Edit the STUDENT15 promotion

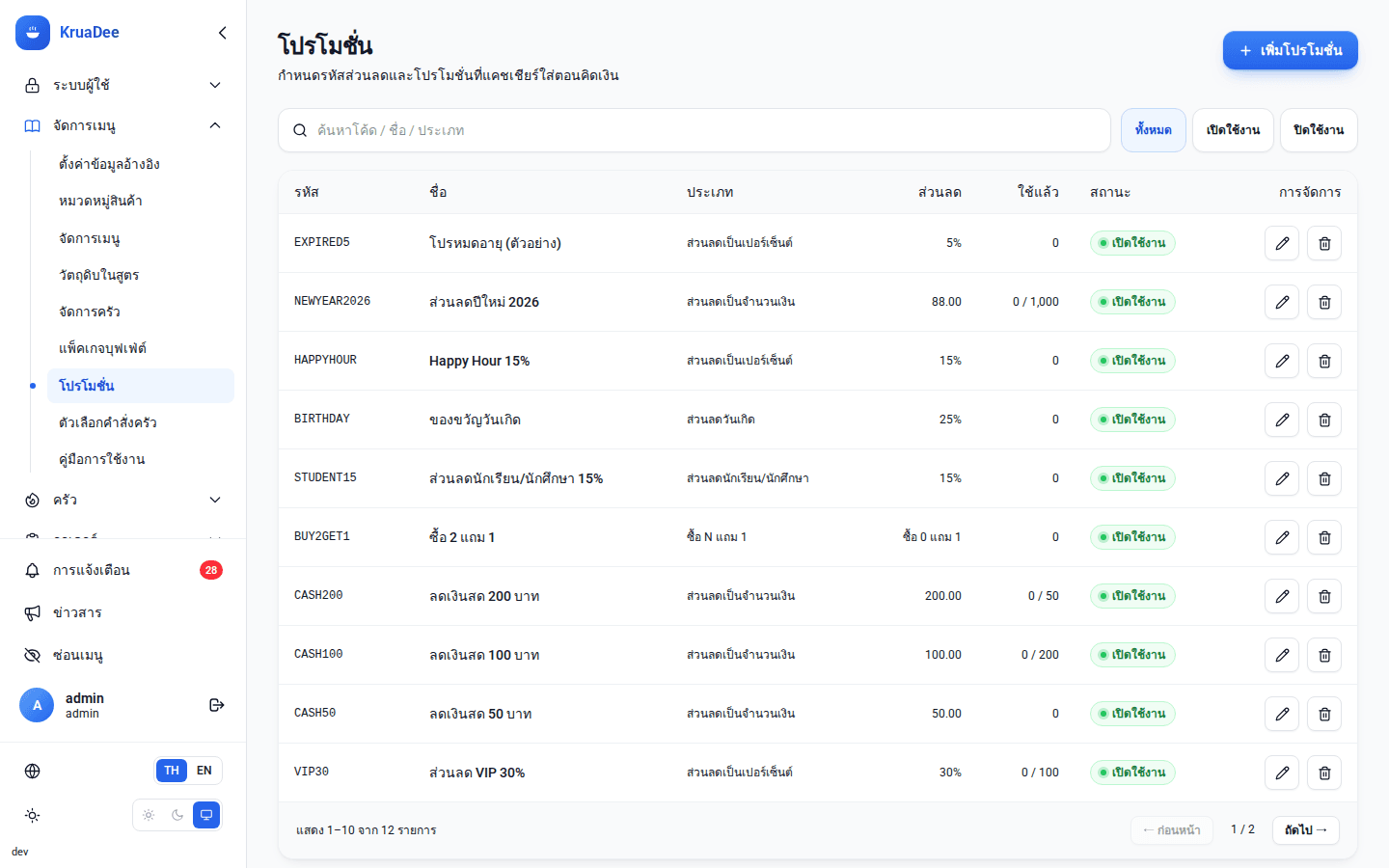pos(1282,478)
